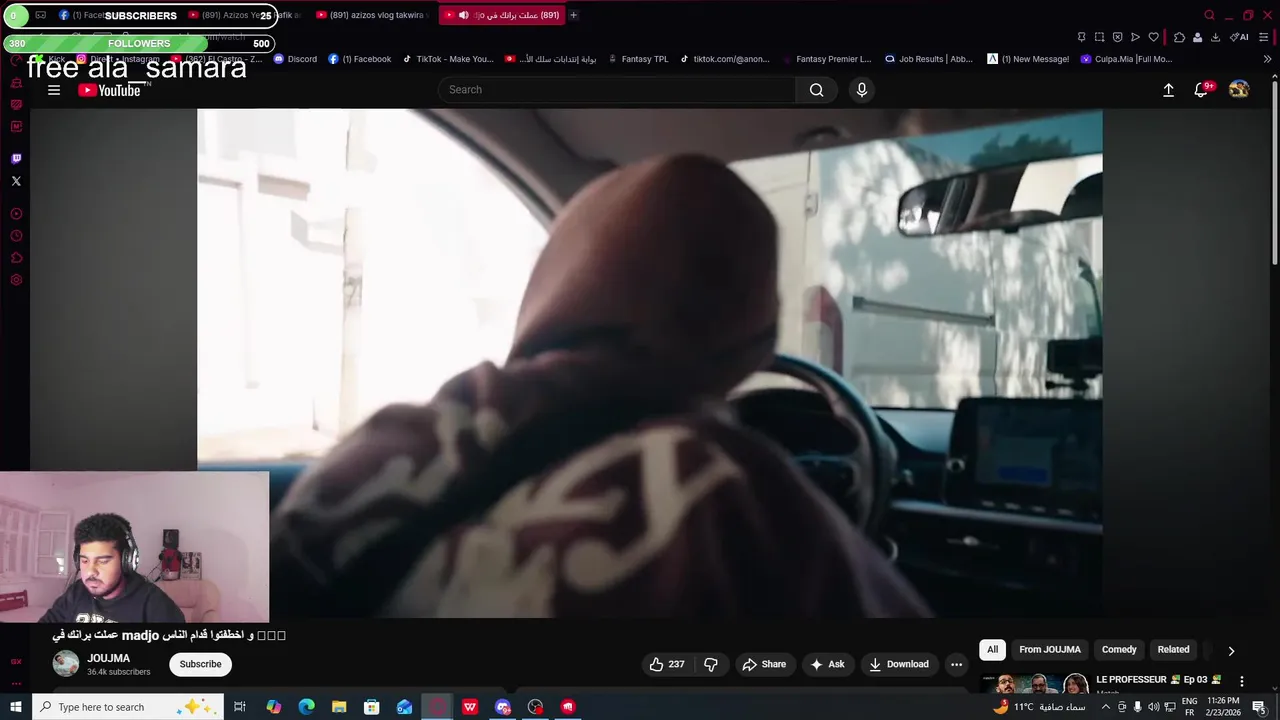Open the taskbar volume speaker icon
The width and height of the screenshot is (1280, 720).
pos(1153,707)
